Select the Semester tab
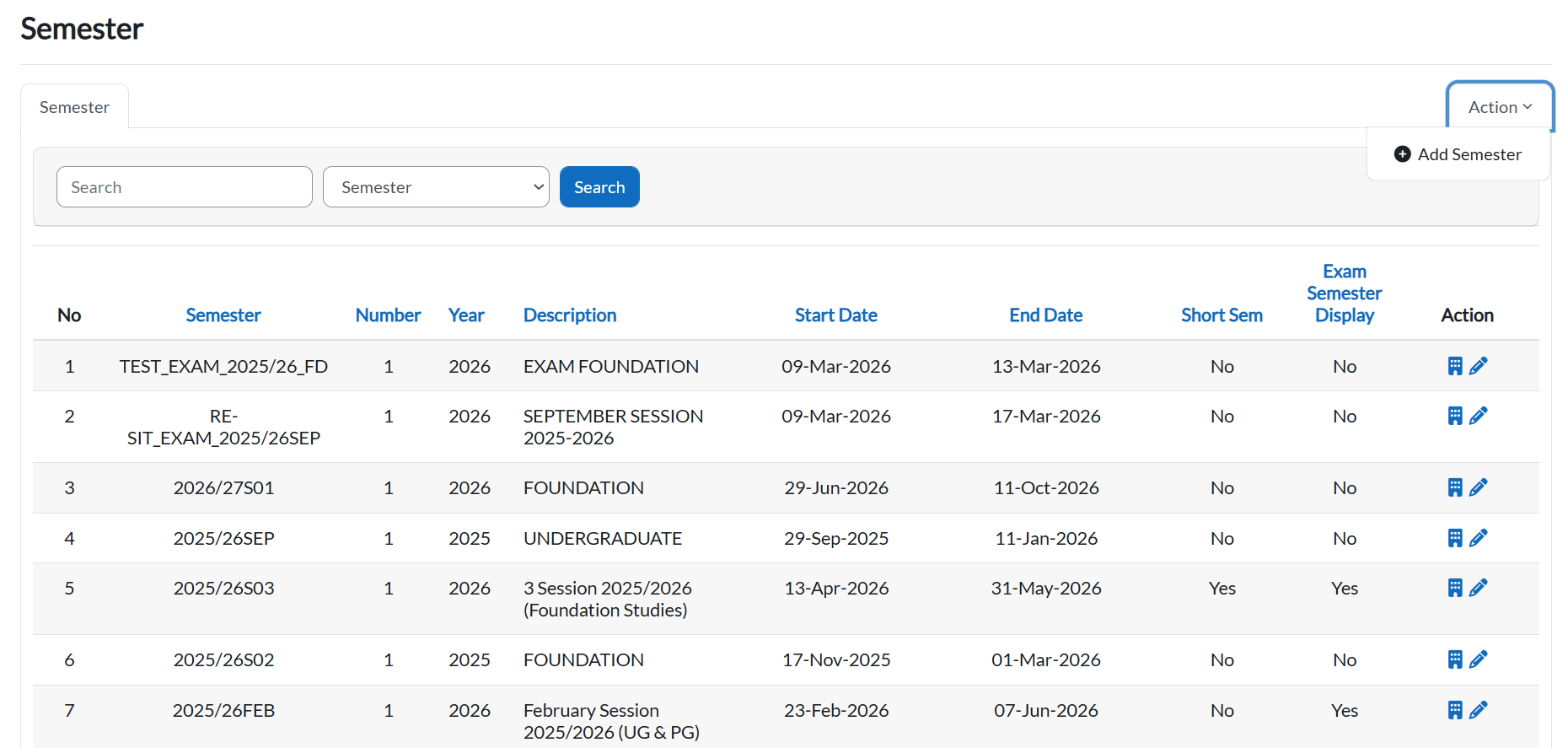Screen dimensions: 1568x748 74,107
